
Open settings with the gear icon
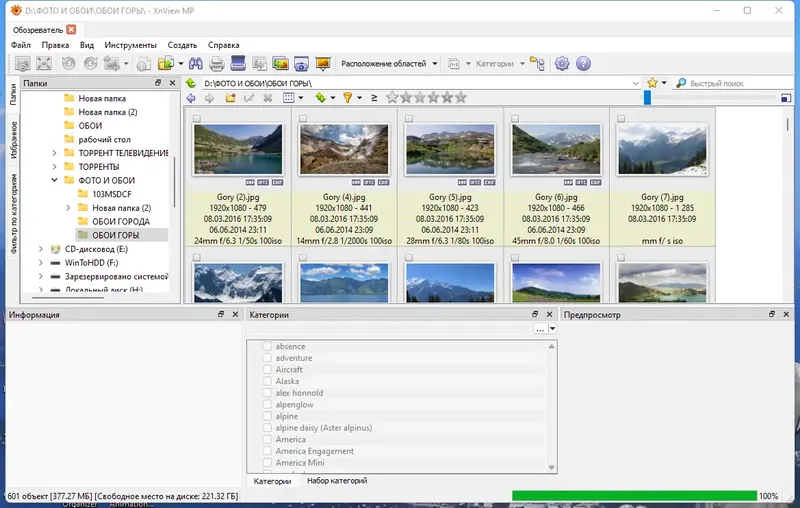pyautogui.click(x=562, y=64)
